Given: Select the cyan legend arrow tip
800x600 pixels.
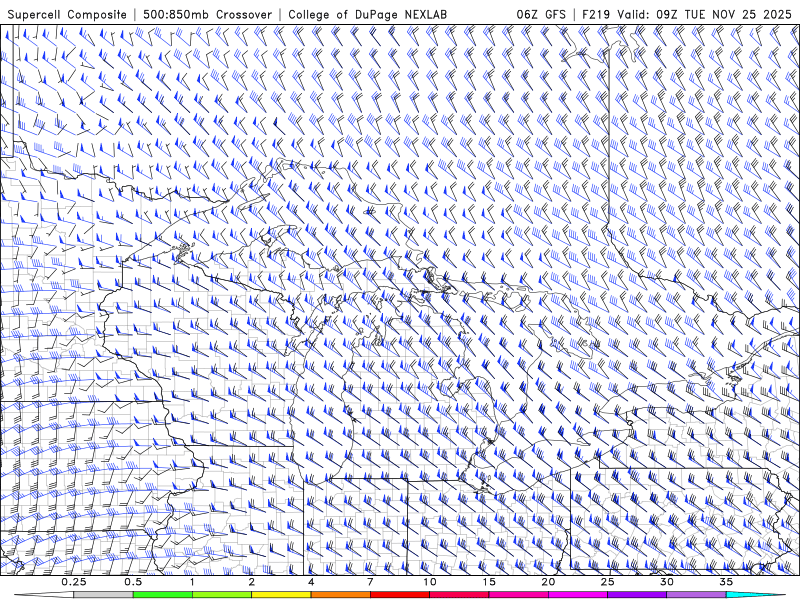Looking at the screenshot, I should pyautogui.click(x=756, y=595).
